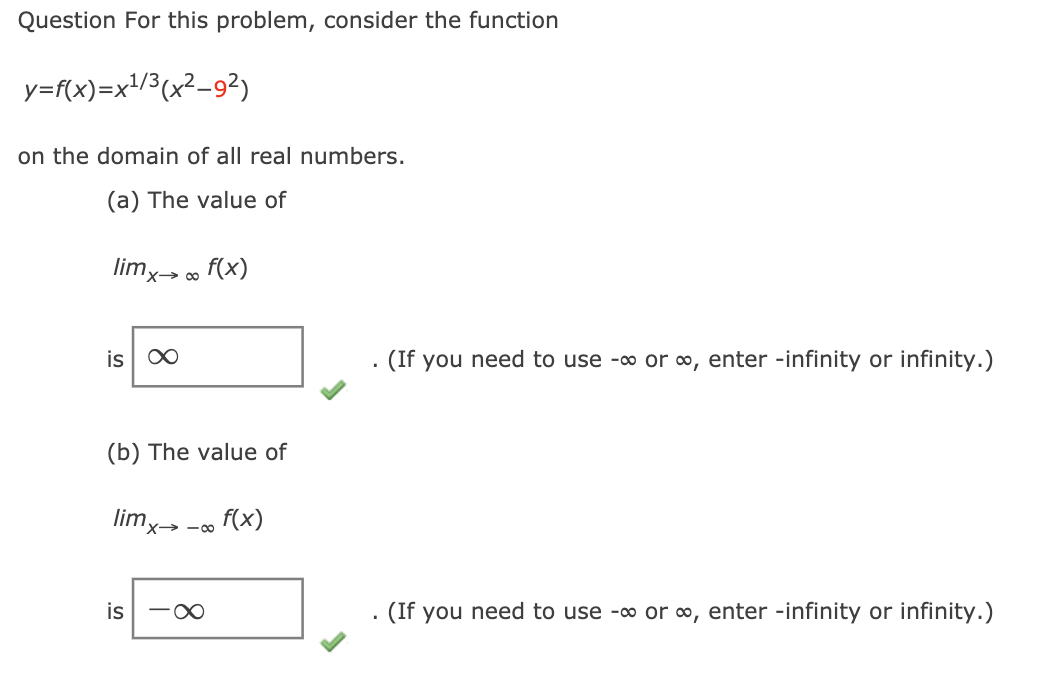Click the part (b) section heading
The height and width of the screenshot is (678, 1040).
(200, 452)
